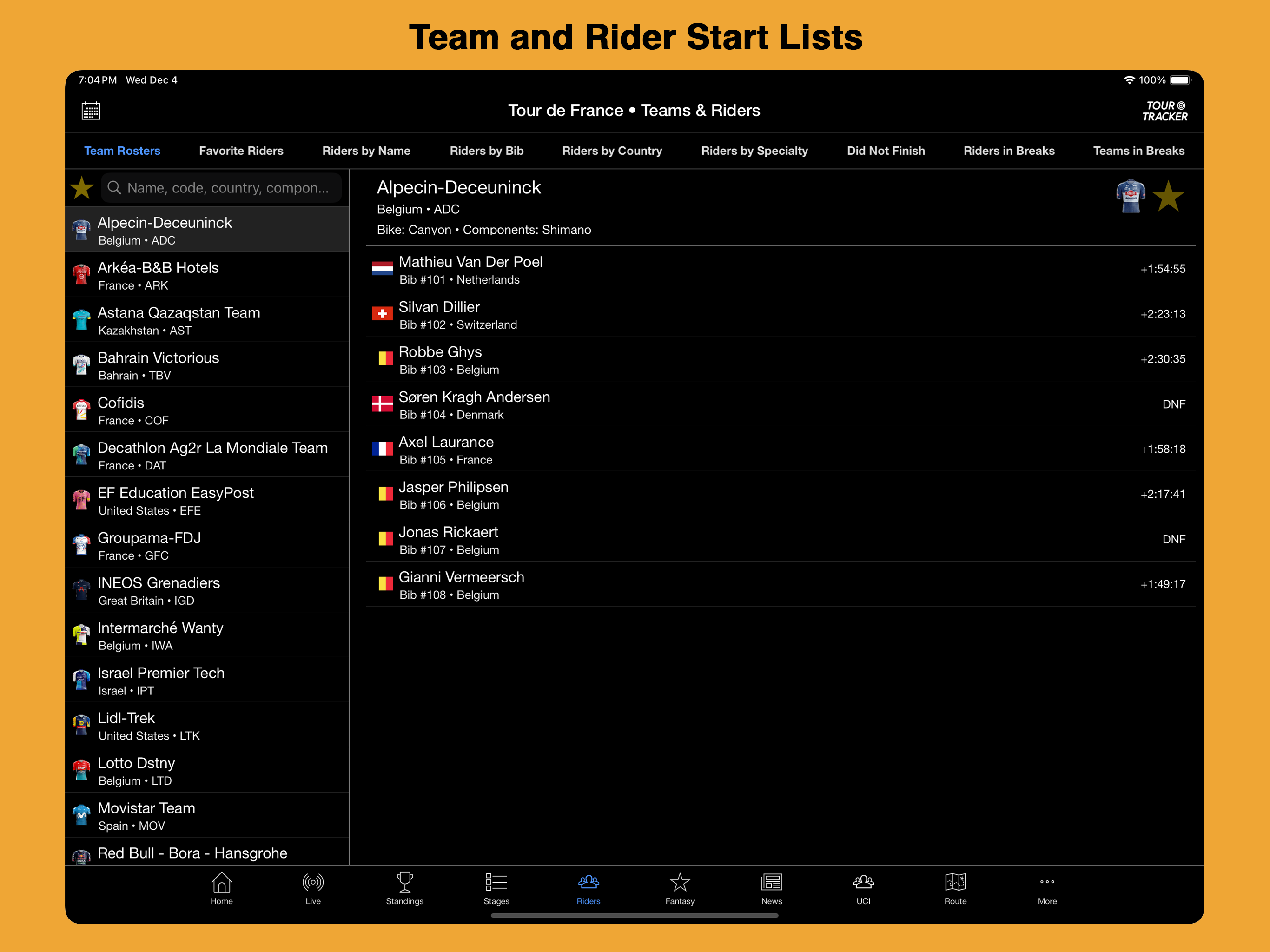Tap the Intermarché Wanty jersey icon
Viewport: 1270px width, 952px height.
[81, 635]
